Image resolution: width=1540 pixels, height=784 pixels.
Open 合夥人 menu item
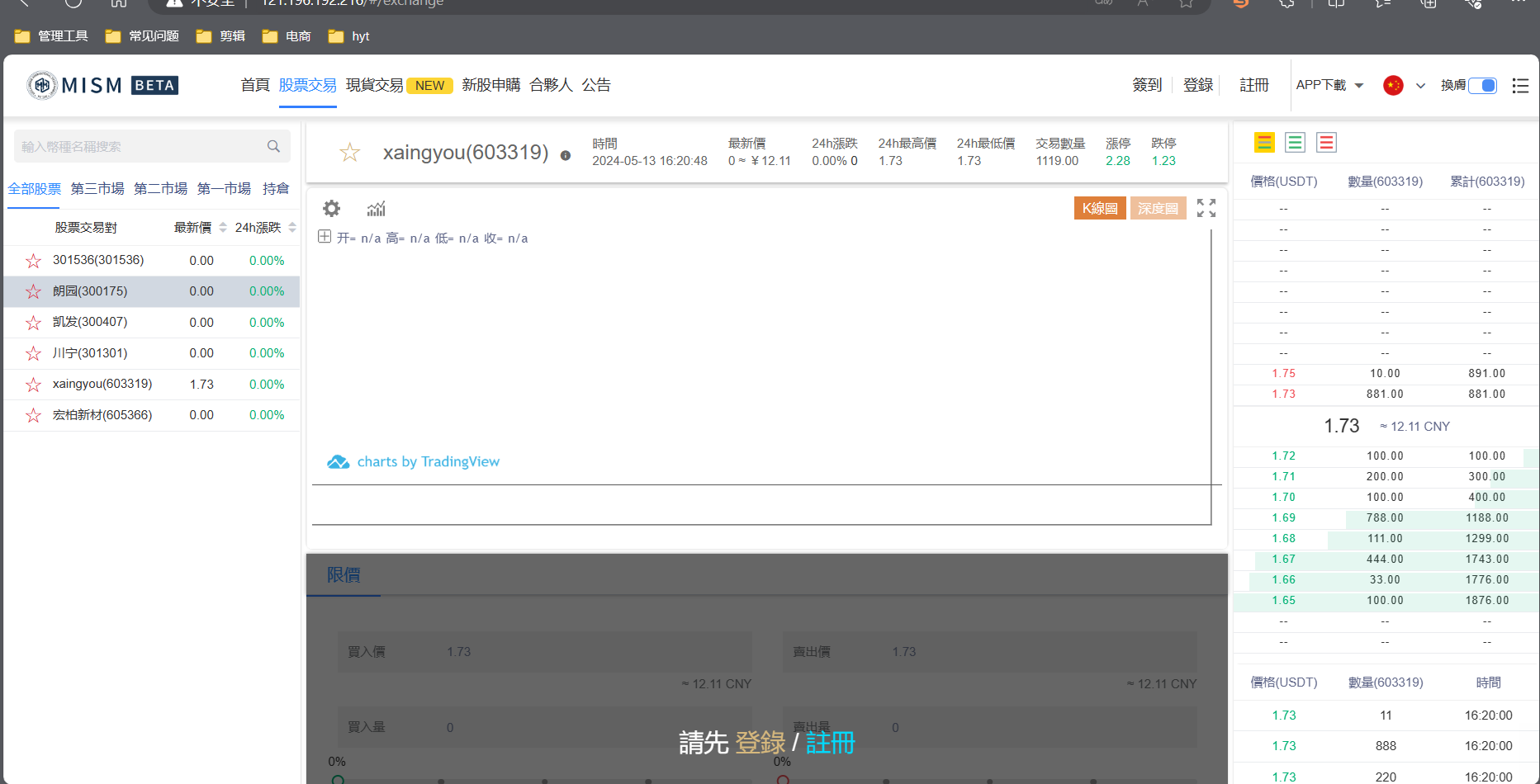[552, 85]
